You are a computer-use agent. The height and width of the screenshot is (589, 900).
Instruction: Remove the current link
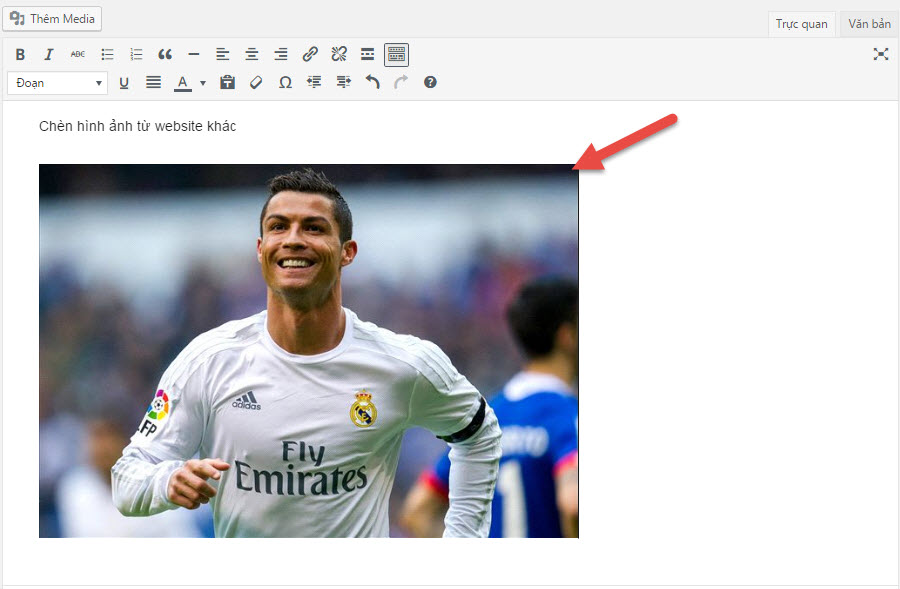339,54
